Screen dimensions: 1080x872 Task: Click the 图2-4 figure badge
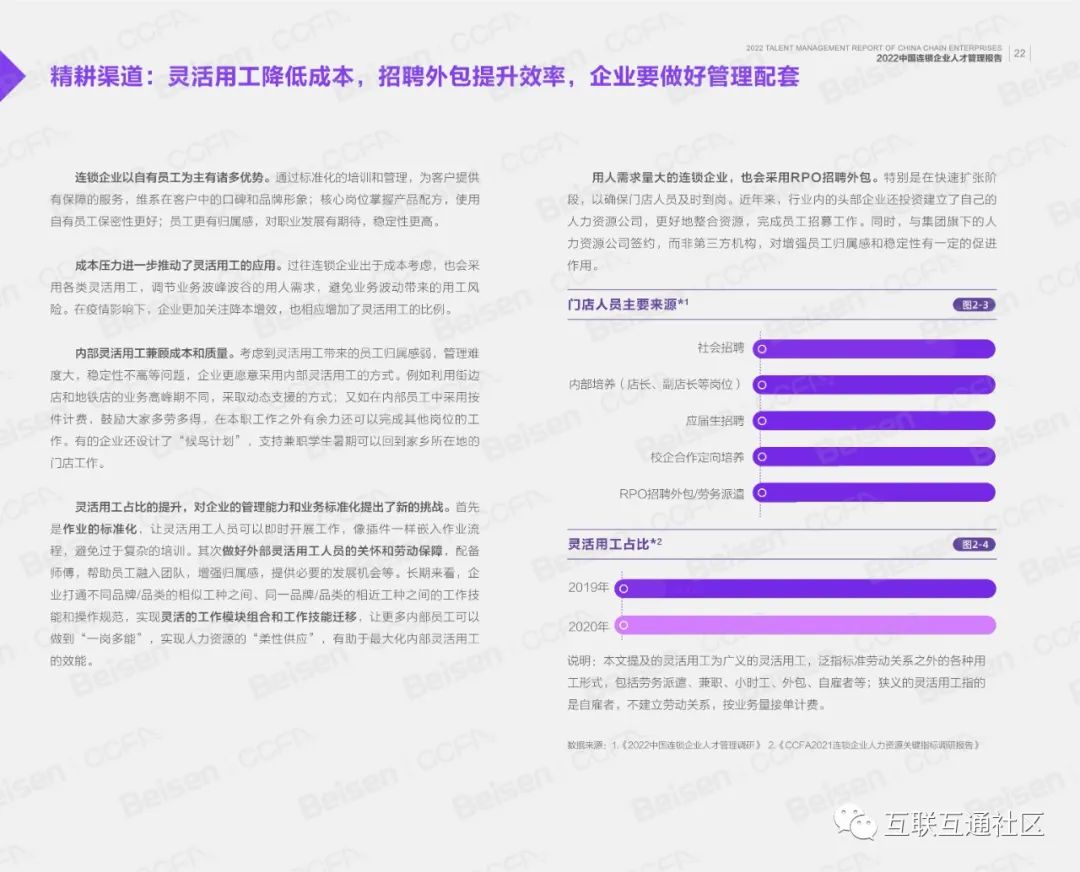point(974,544)
